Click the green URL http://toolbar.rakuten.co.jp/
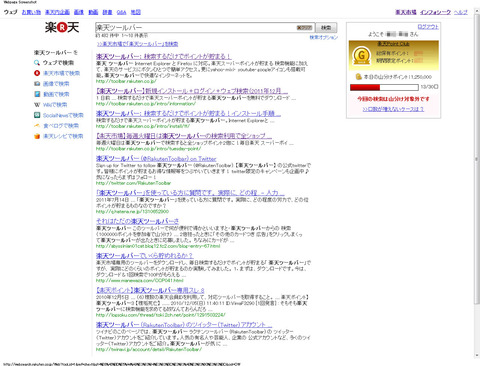The image size is (480, 366). pos(126,81)
